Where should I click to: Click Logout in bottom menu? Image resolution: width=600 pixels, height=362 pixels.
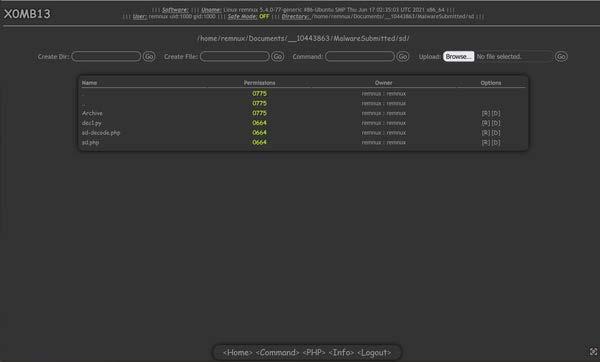point(374,352)
